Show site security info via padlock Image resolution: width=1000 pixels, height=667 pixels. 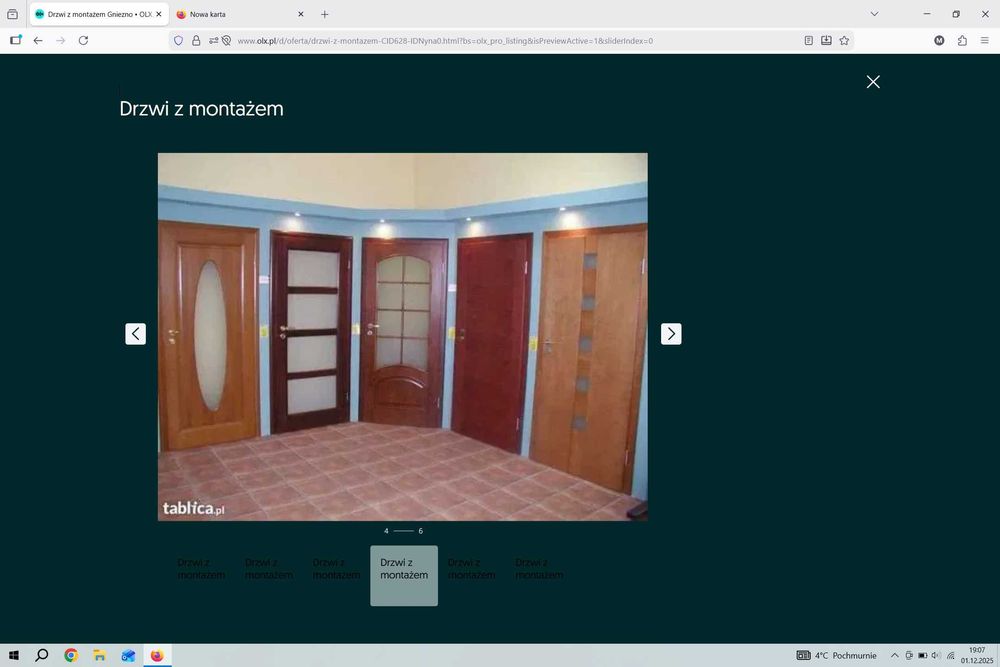coord(196,41)
